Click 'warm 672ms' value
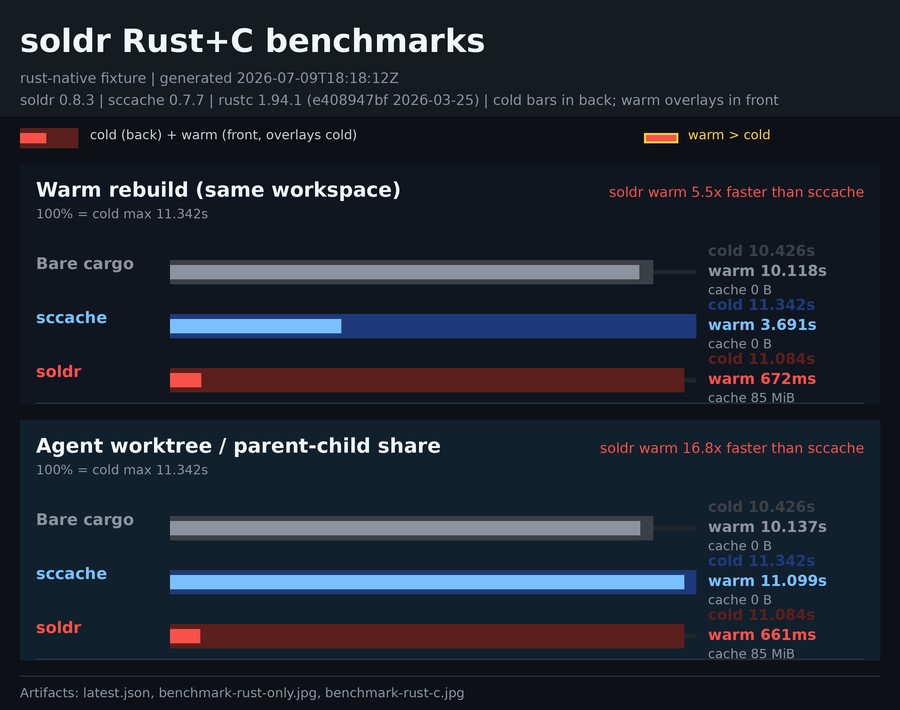The image size is (900, 710). point(762,379)
